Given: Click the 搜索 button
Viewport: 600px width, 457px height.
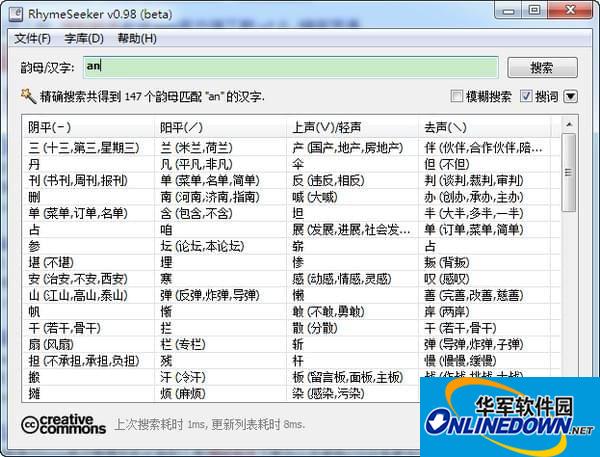Looking at the screenshot, I should tap(542, 68).
